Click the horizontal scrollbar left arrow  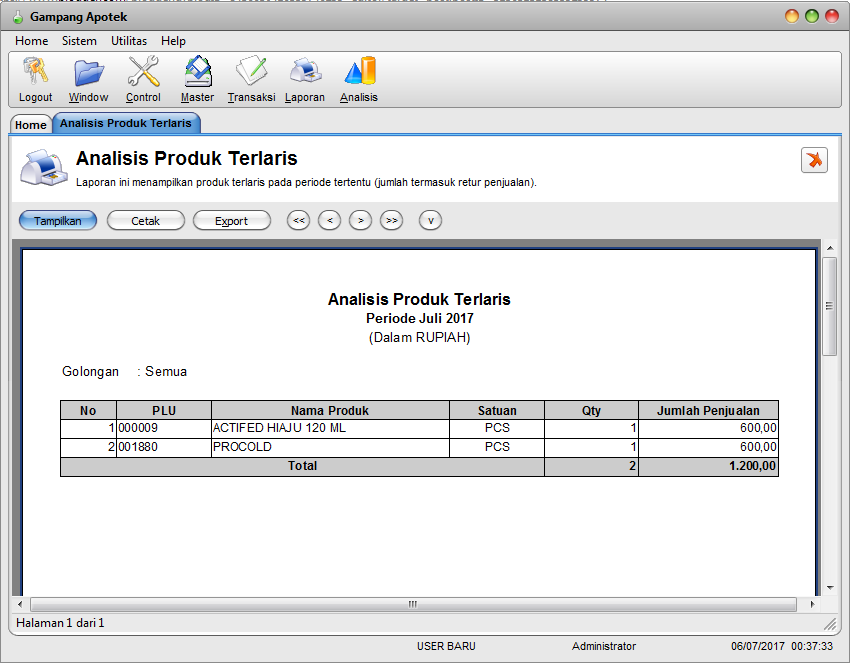[20, 604]
